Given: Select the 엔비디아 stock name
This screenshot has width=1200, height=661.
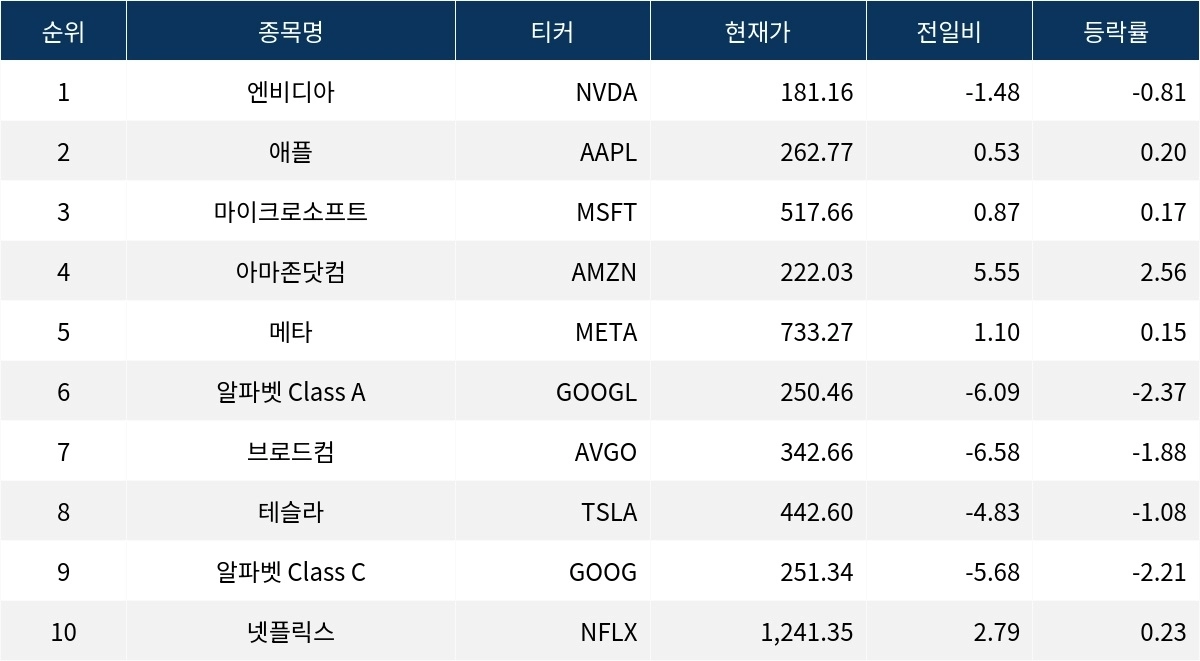Looking at the screenshot, I should (x=290, y=92).
